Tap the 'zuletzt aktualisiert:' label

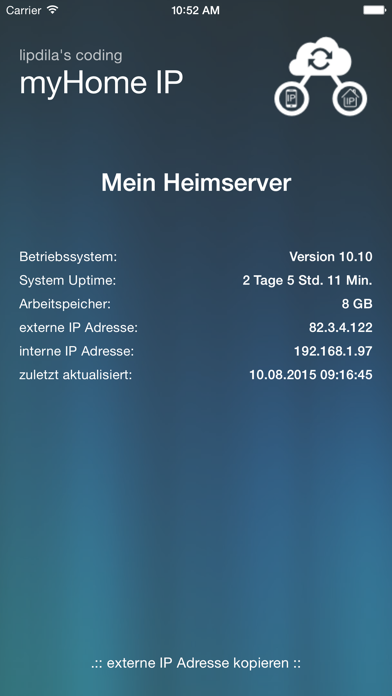pos(76,375)
